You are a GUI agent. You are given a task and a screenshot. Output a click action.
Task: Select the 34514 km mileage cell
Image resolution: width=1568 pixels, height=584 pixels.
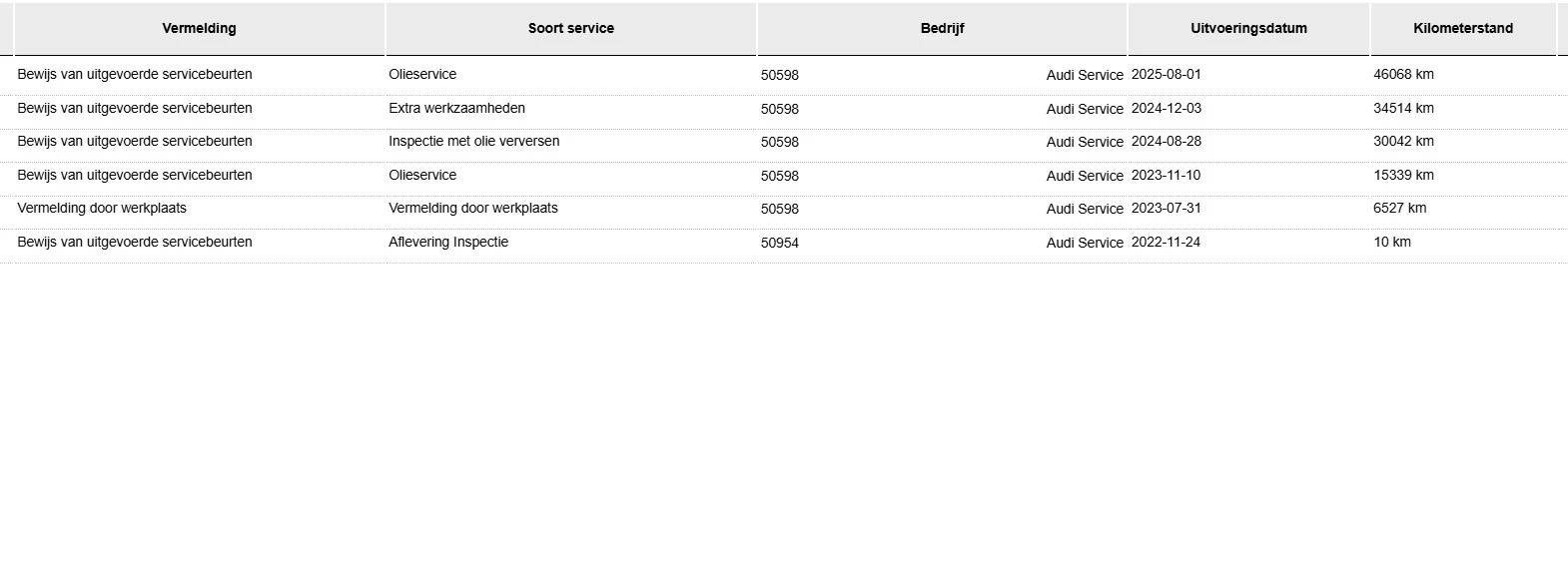(1403, 108)
